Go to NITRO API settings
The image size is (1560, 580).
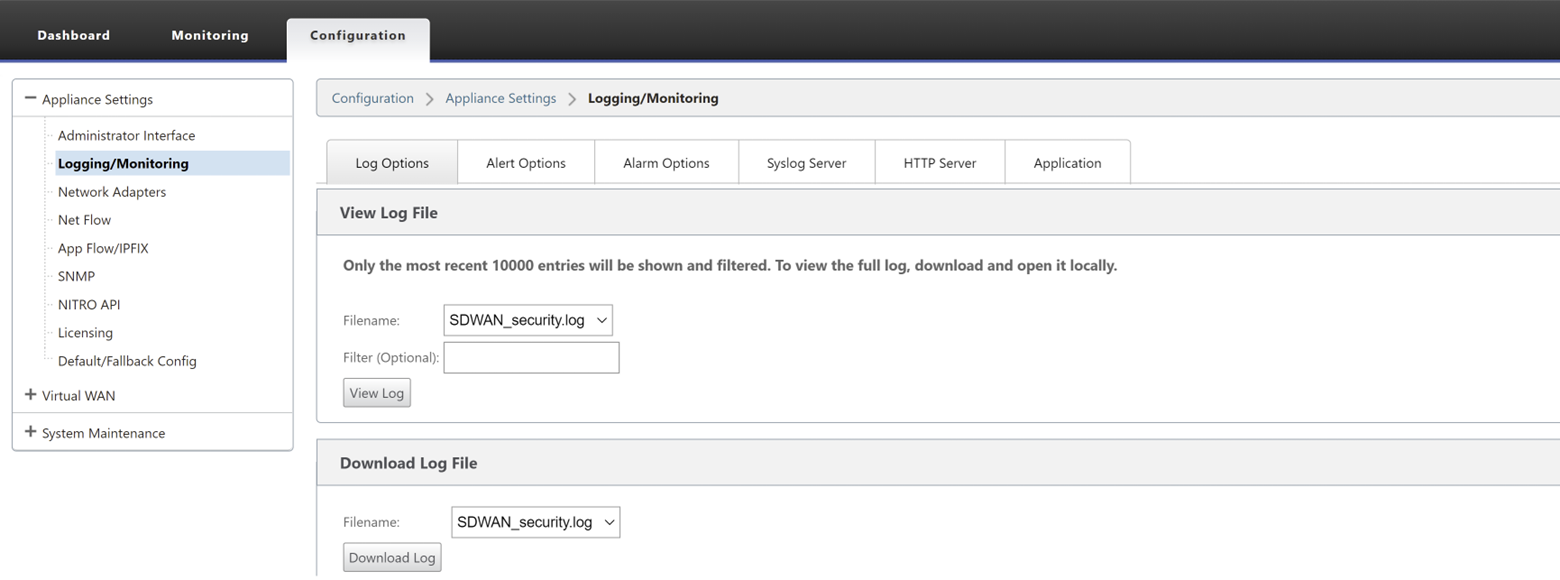[x=89, y=304]
